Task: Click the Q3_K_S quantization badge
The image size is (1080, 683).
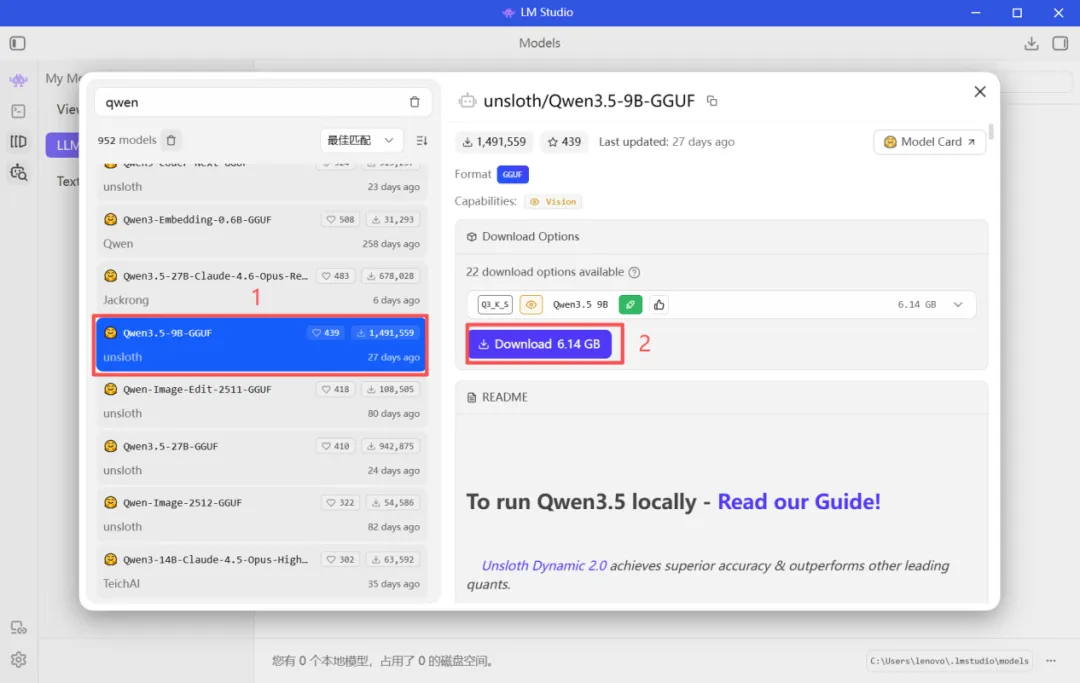Action: pyautogui.click(x=495, y=304)
